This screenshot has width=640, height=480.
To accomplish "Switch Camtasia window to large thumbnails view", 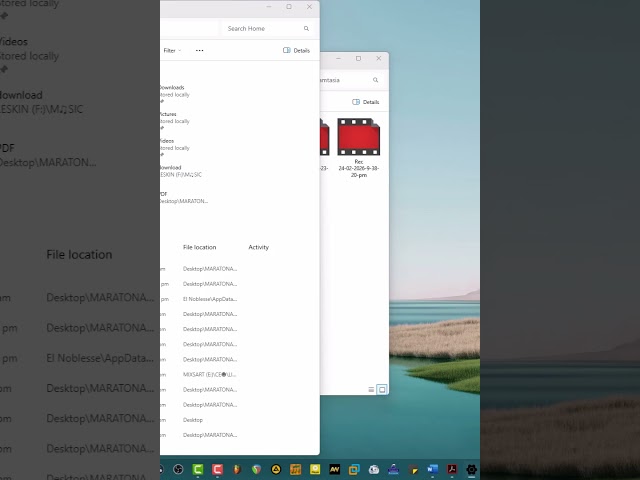I will [x=382, y=389].
